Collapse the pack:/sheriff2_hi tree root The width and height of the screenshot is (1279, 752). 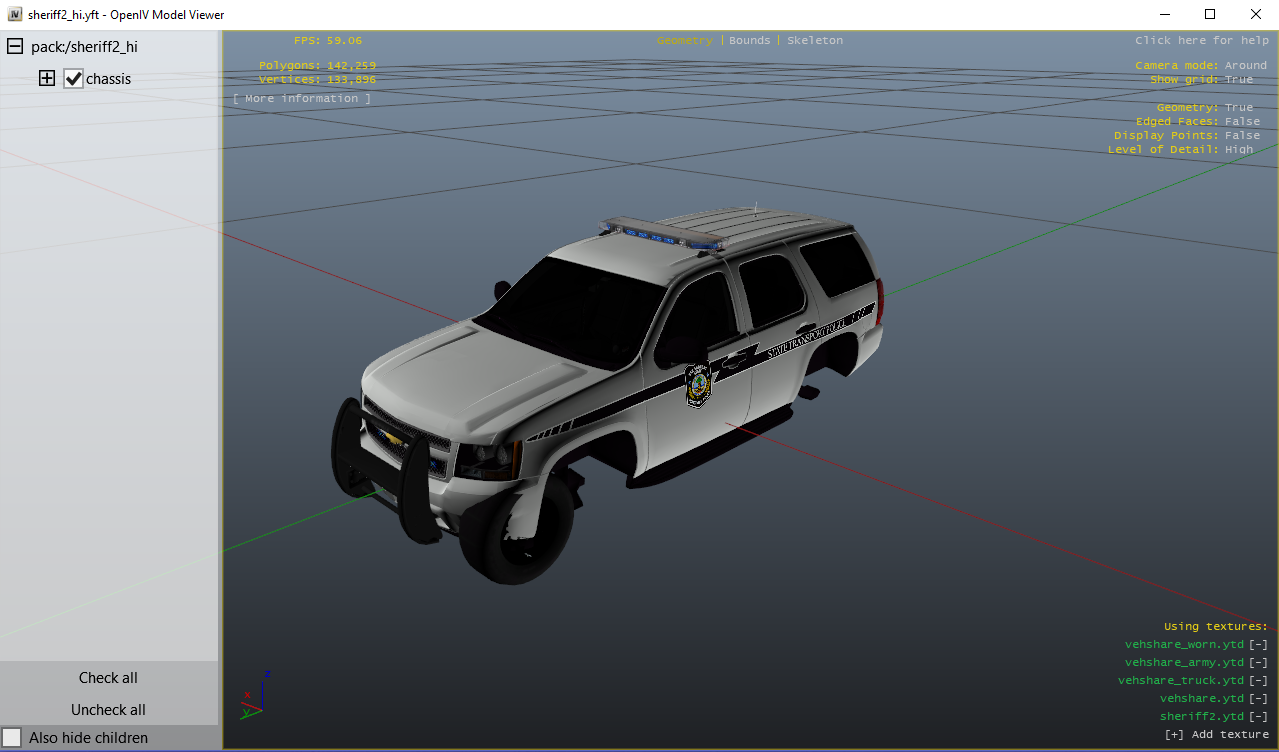15,46
